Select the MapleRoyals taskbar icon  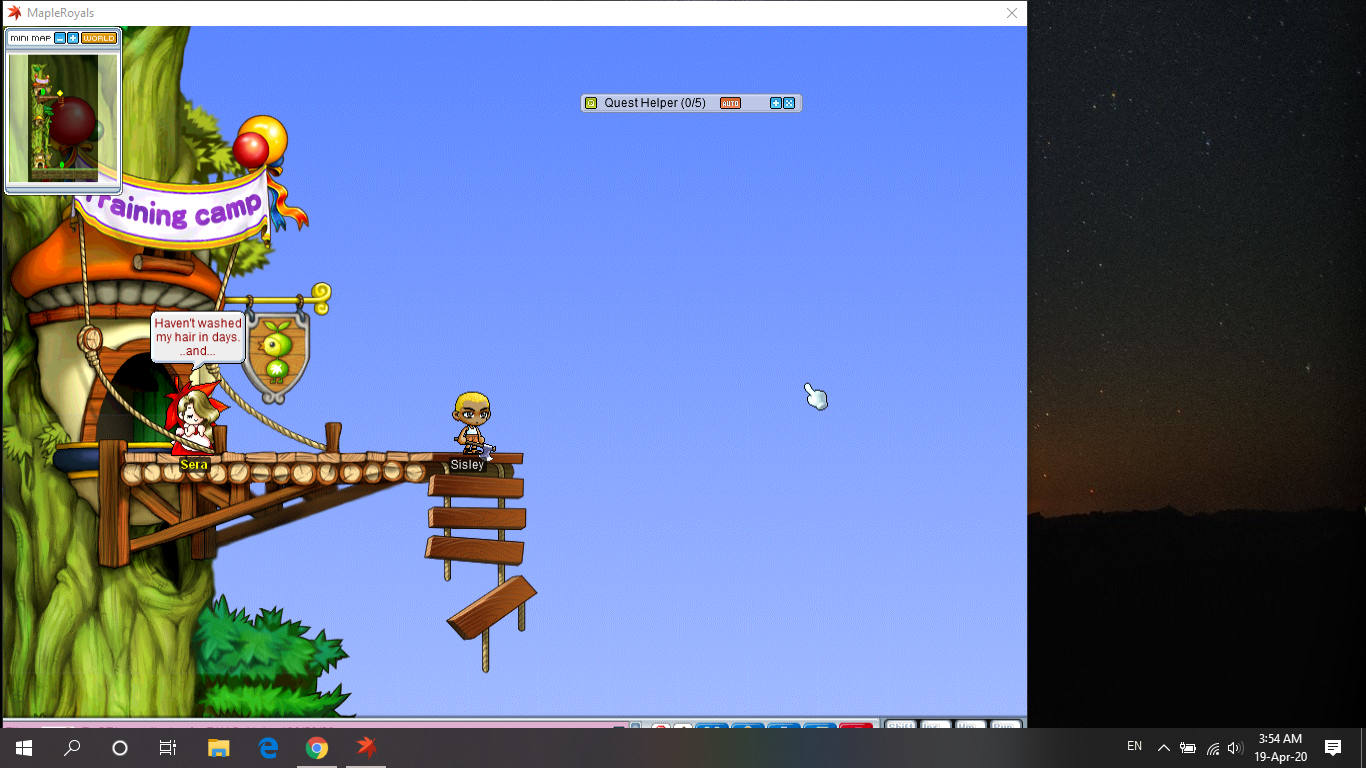366,748
